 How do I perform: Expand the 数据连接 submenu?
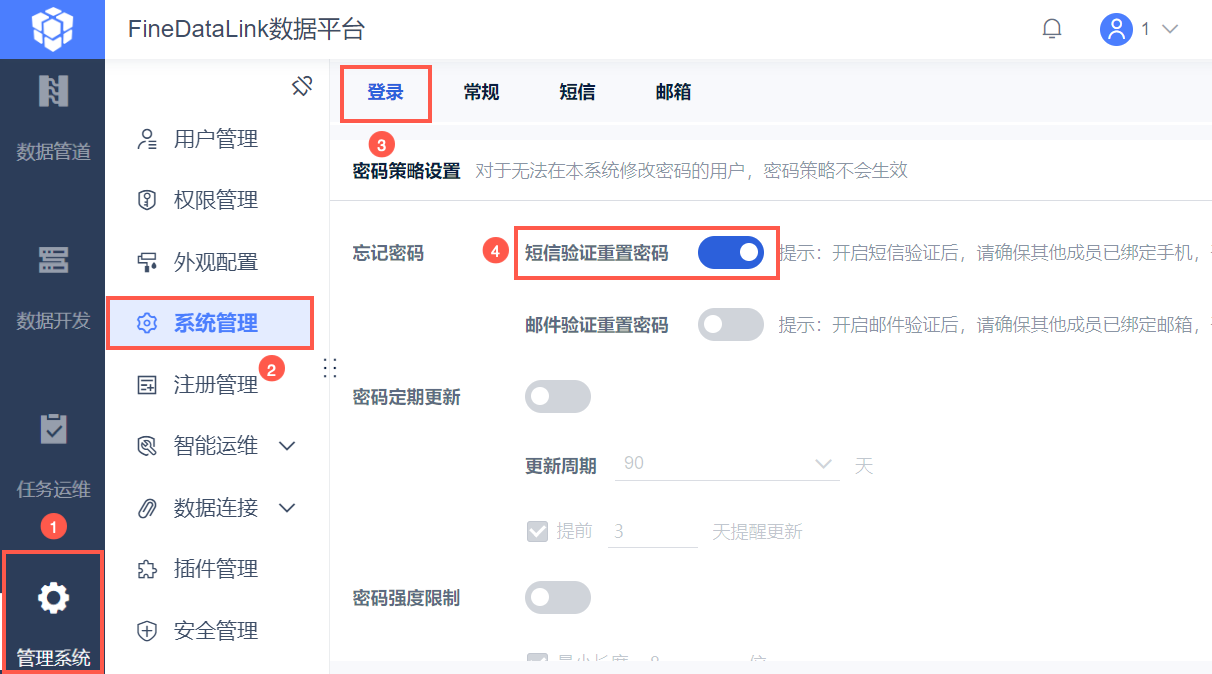click(287, 508)
